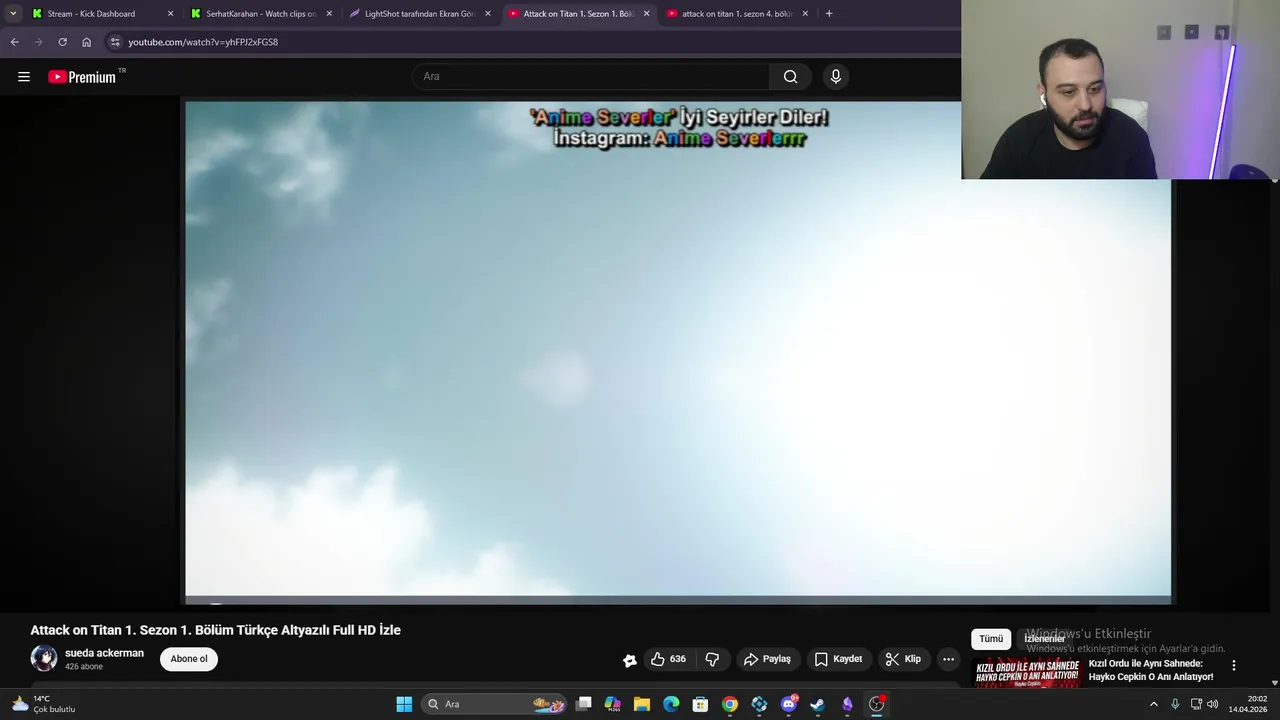This screenshot has width=1280, height=720.
Task: Open the volume speaker tray icon
Action: pyautogui.click(x=1213, y=704)
